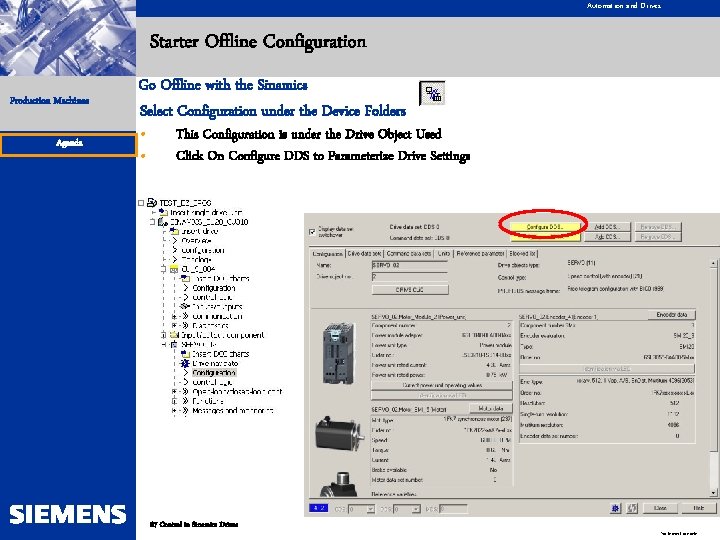Collapse the SERVO drive object node
The width and height of the screenshot is (720, 540).
[163, 344]
